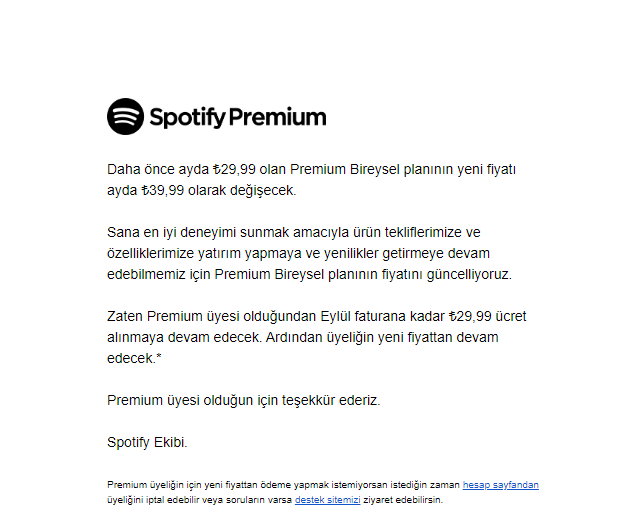Click the asterisk after "edecek."

pos(159,357)
